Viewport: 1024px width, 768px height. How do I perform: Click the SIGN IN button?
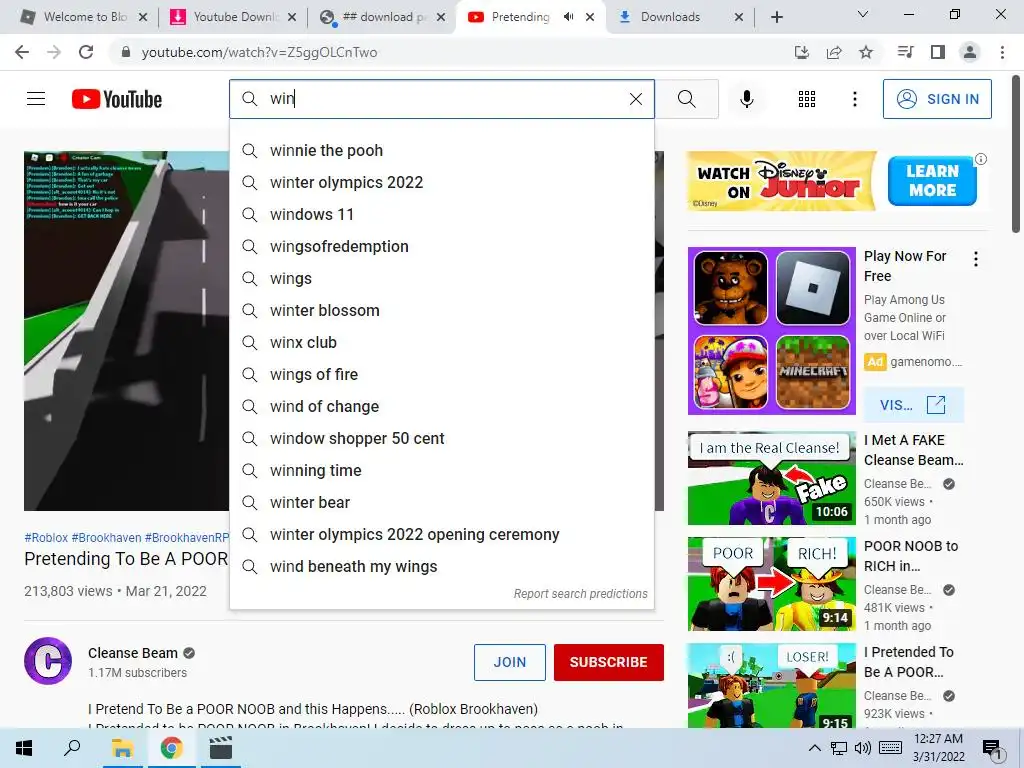(x=937, y=99)
